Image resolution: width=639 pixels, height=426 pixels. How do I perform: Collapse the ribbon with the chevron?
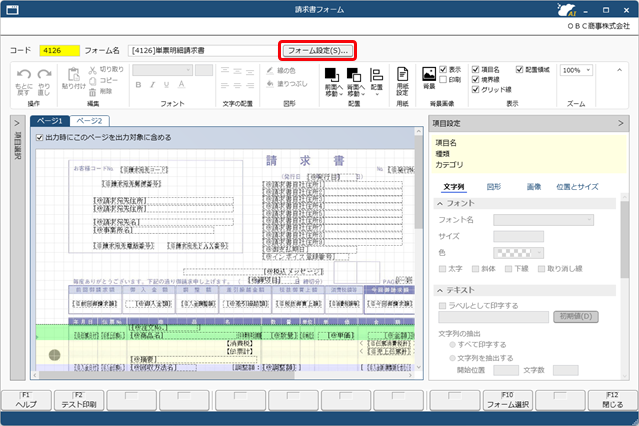coord(619,70)
